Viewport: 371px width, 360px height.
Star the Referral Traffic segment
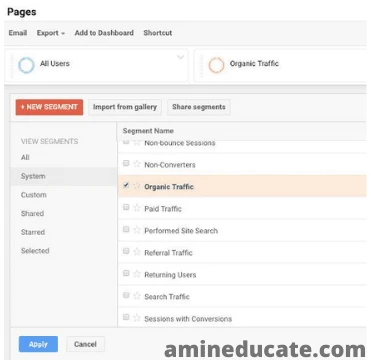coord(137,252)
